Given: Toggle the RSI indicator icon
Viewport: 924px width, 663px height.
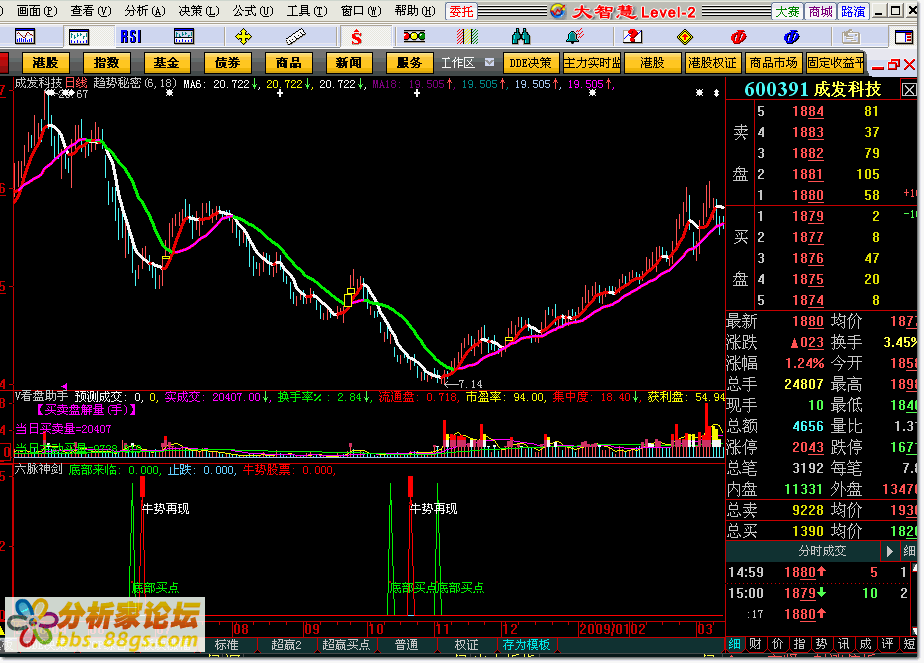Looking at the screenshot, I should [x=131, y=37].
